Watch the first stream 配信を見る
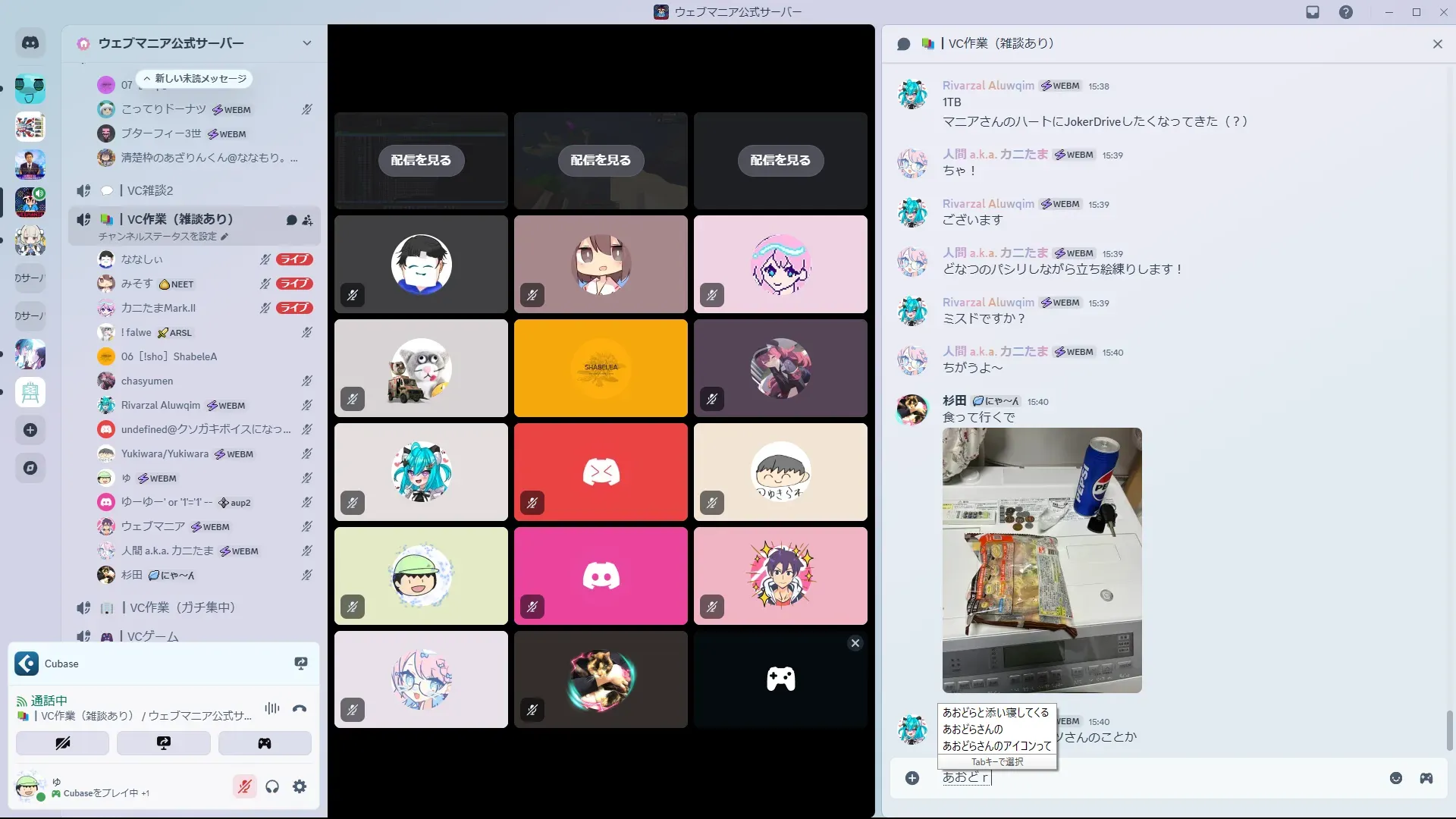The height and width of the screenshot is (819, 1456). 421,161
